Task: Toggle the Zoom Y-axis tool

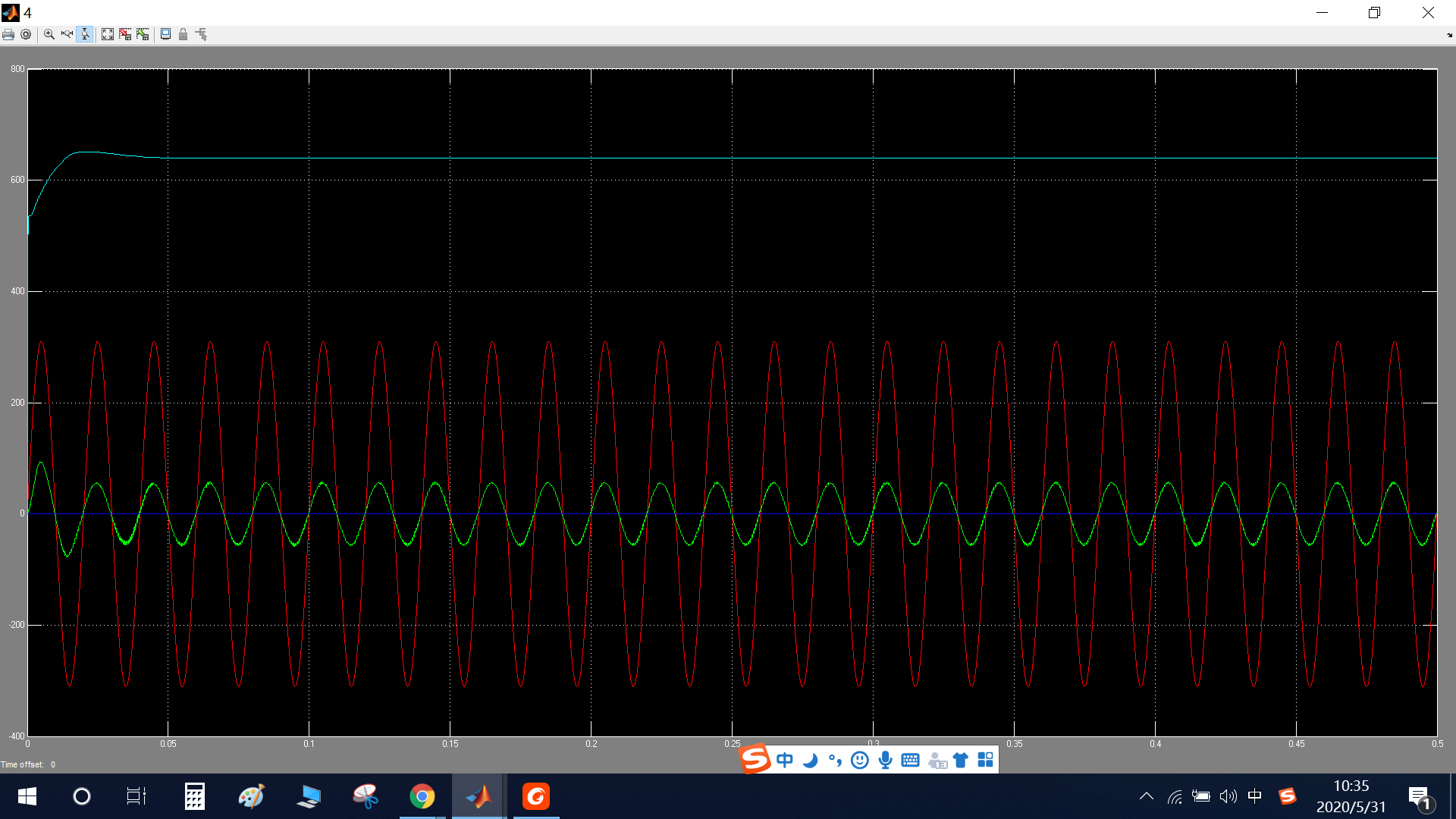Action: click(x=85, y=35)
